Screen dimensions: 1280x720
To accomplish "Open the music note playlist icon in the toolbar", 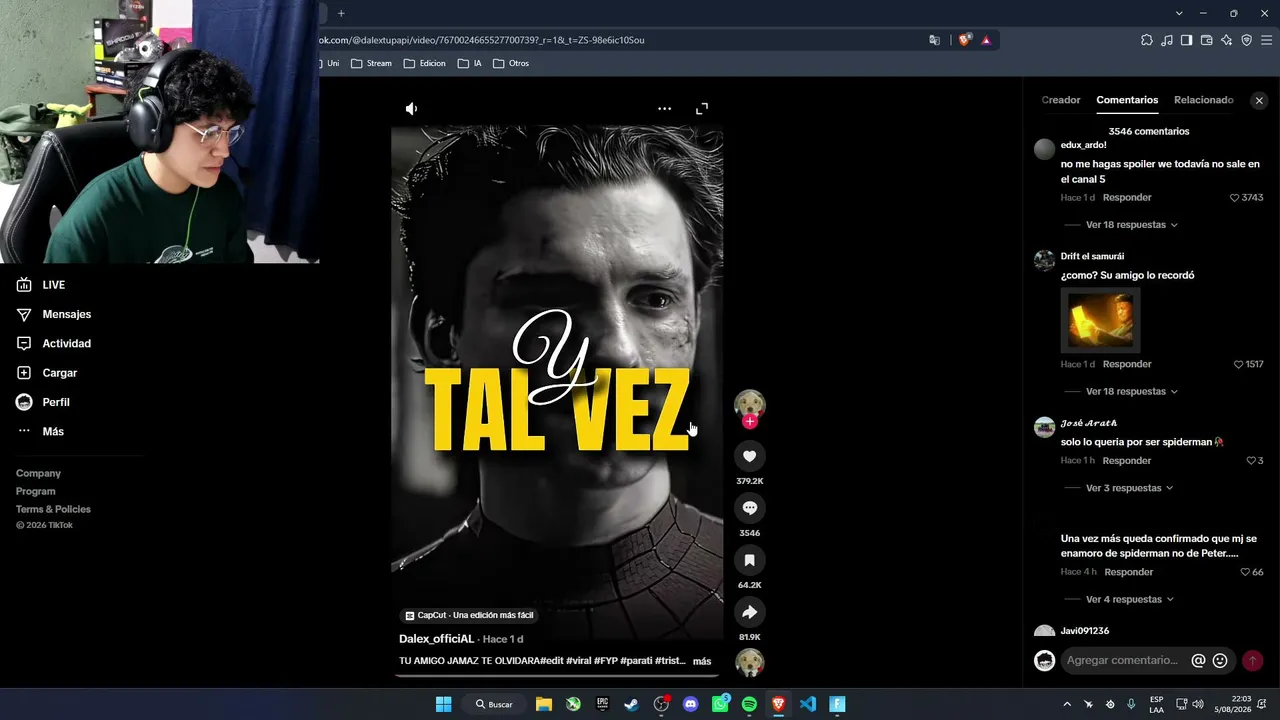I will [1167, 40].
